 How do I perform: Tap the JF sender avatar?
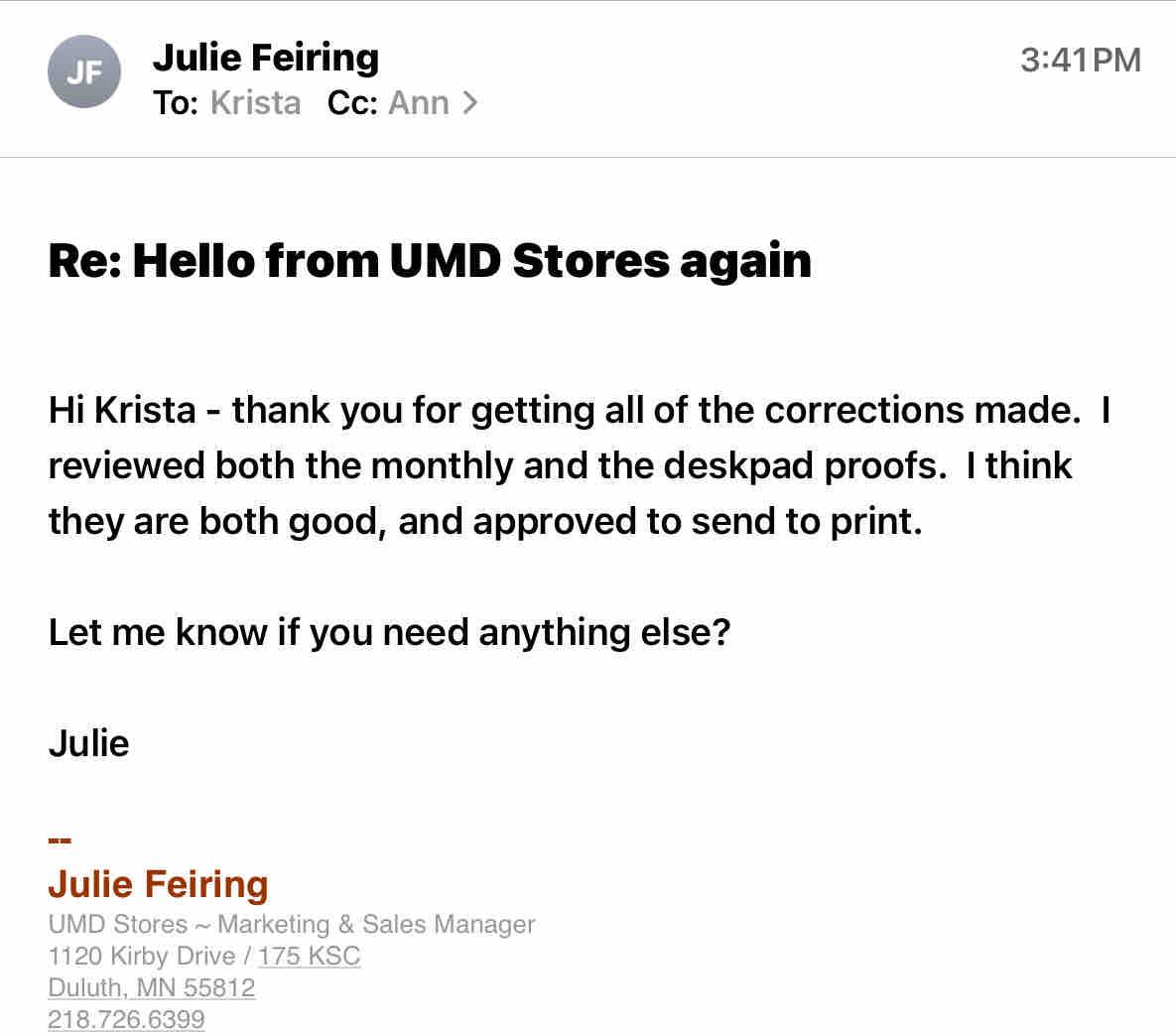click(84, 72)
